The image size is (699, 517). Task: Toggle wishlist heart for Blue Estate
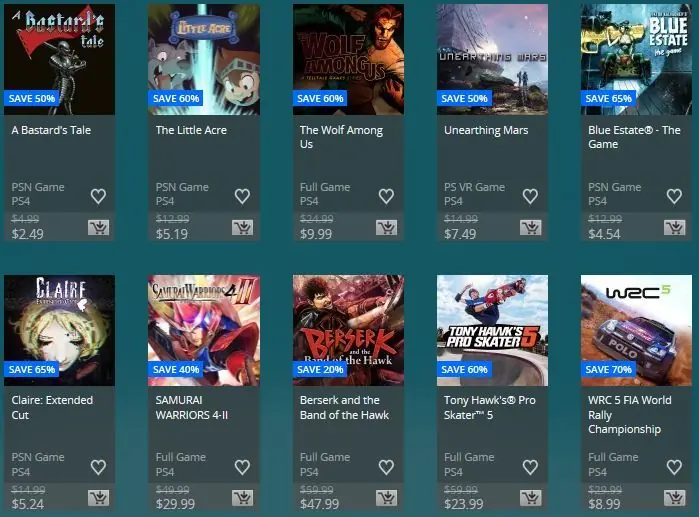674,196
